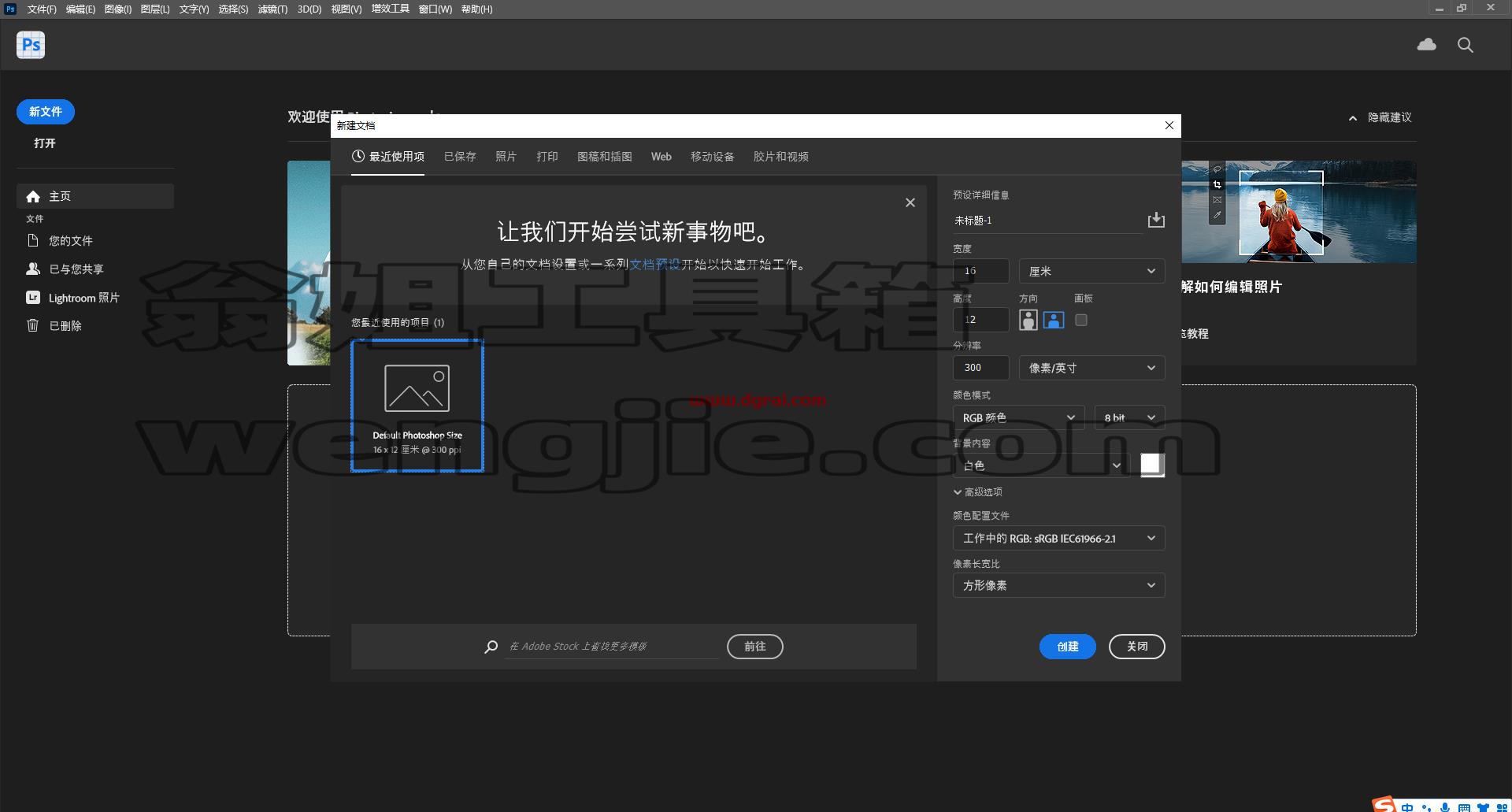Click the Photoshop home logo icon
1512x812 pixels.
[x=31, y=45]
